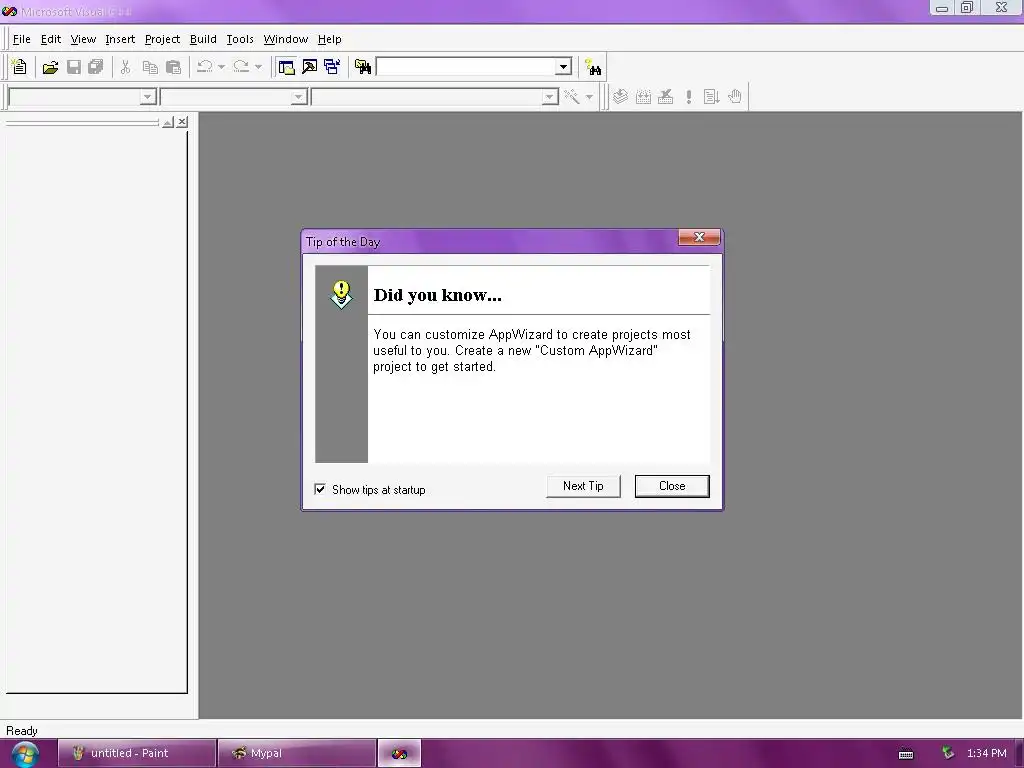Click the Copy icon in toolbar
This screenshot has height=768, width=1024.
[150, 67]
